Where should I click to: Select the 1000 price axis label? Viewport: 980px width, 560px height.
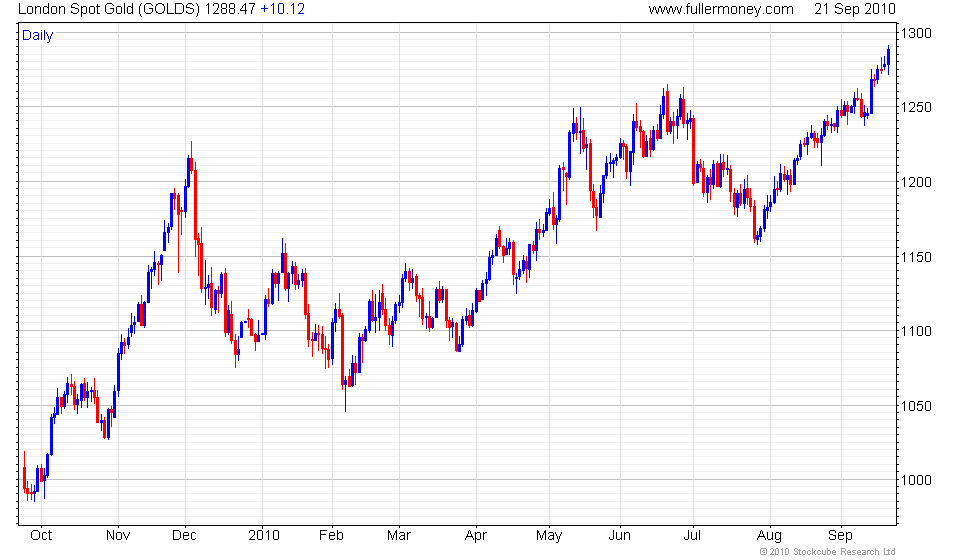pos(916,480)
